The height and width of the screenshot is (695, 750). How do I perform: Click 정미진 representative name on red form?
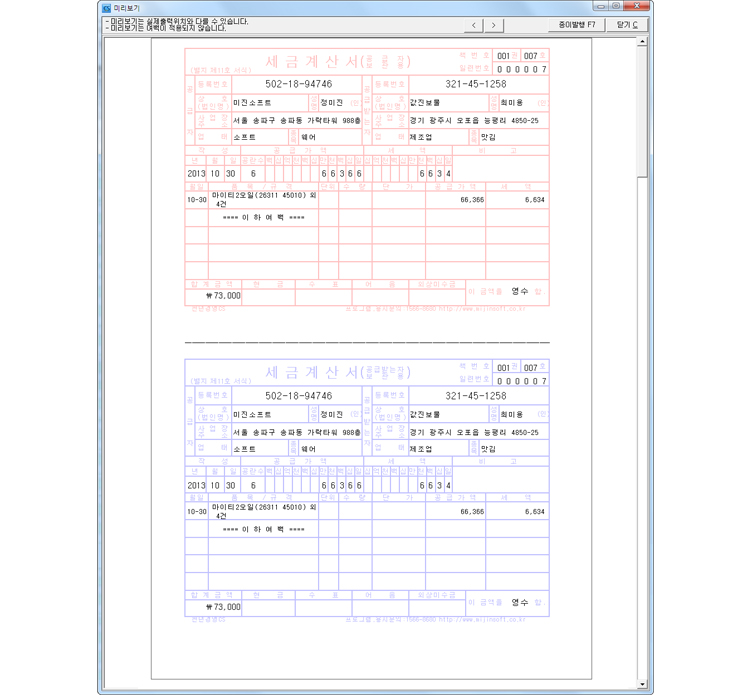(x=331, y=103)
